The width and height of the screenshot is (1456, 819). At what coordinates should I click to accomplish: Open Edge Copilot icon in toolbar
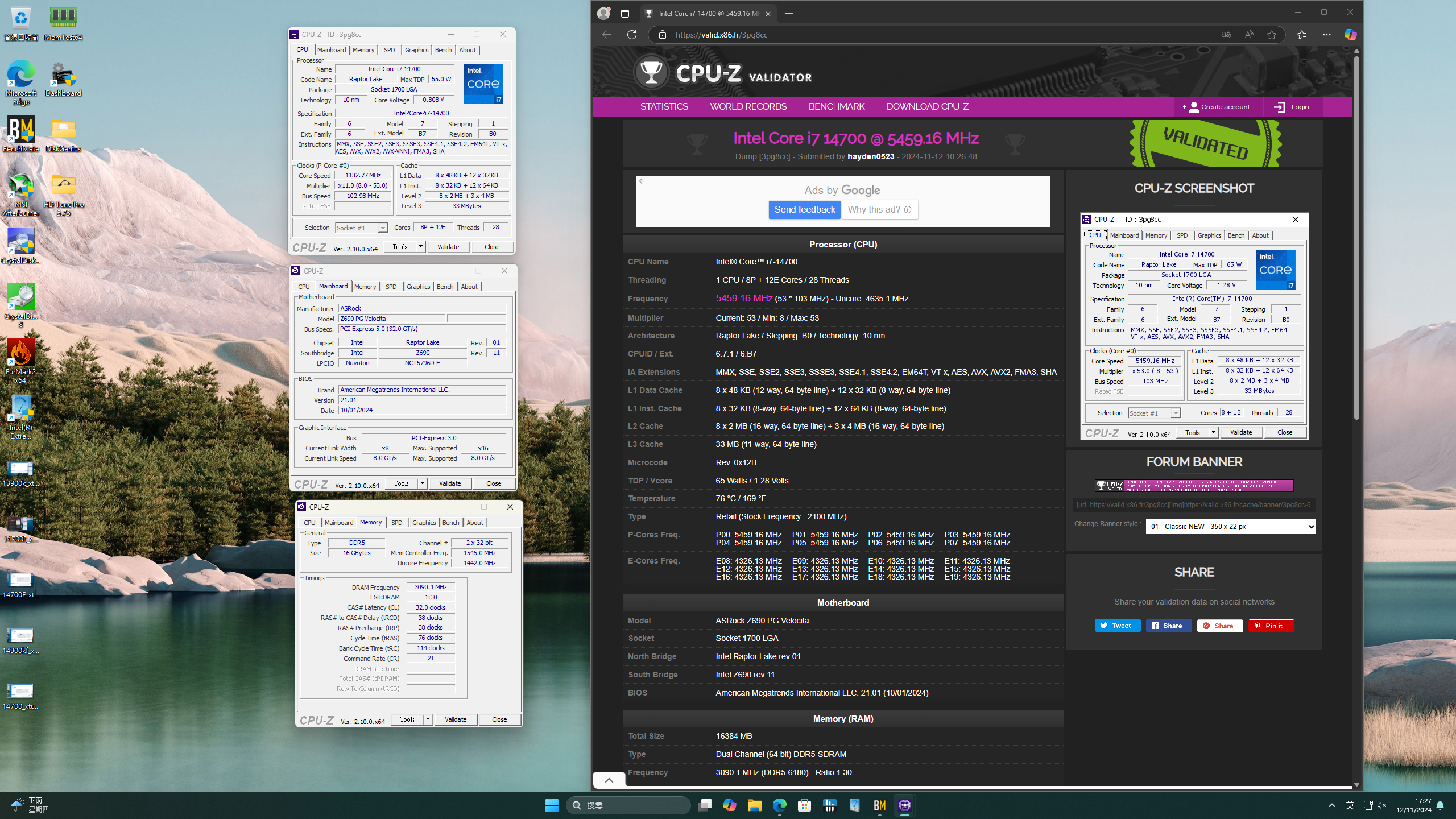click(1350, 35)
